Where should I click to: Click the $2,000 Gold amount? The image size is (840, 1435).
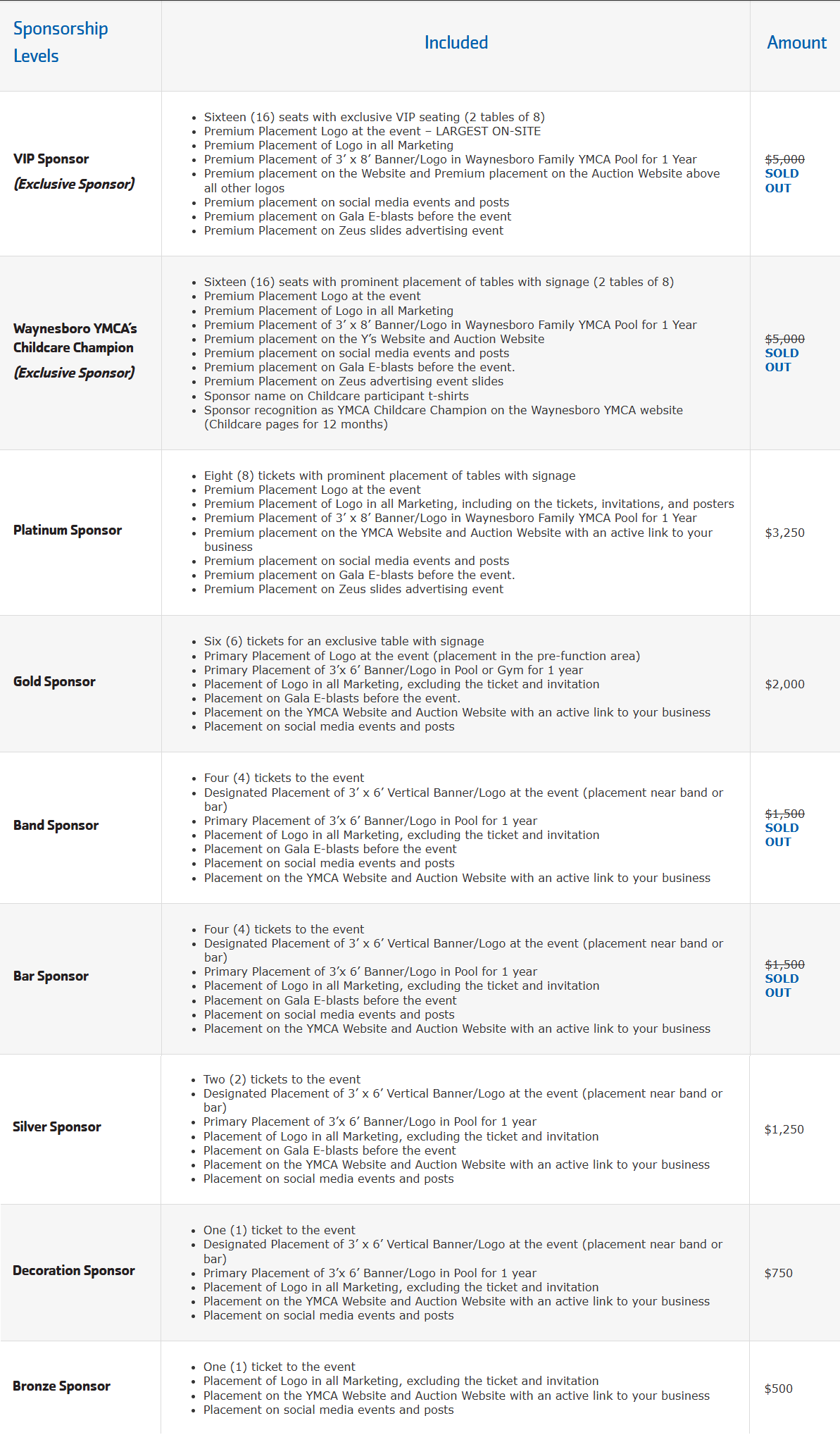tap(784, 685)
